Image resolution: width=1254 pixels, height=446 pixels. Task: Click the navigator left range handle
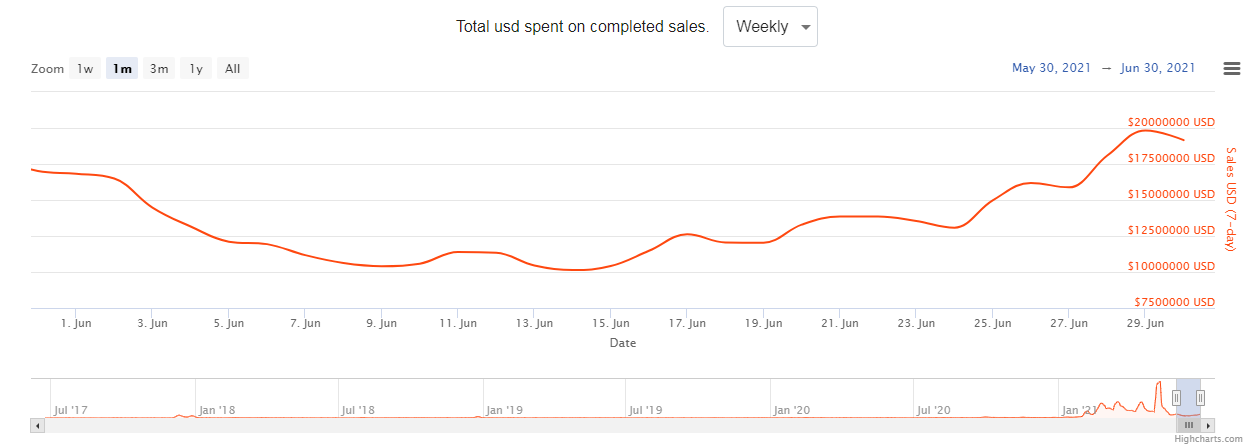[x=1176, y=397]
